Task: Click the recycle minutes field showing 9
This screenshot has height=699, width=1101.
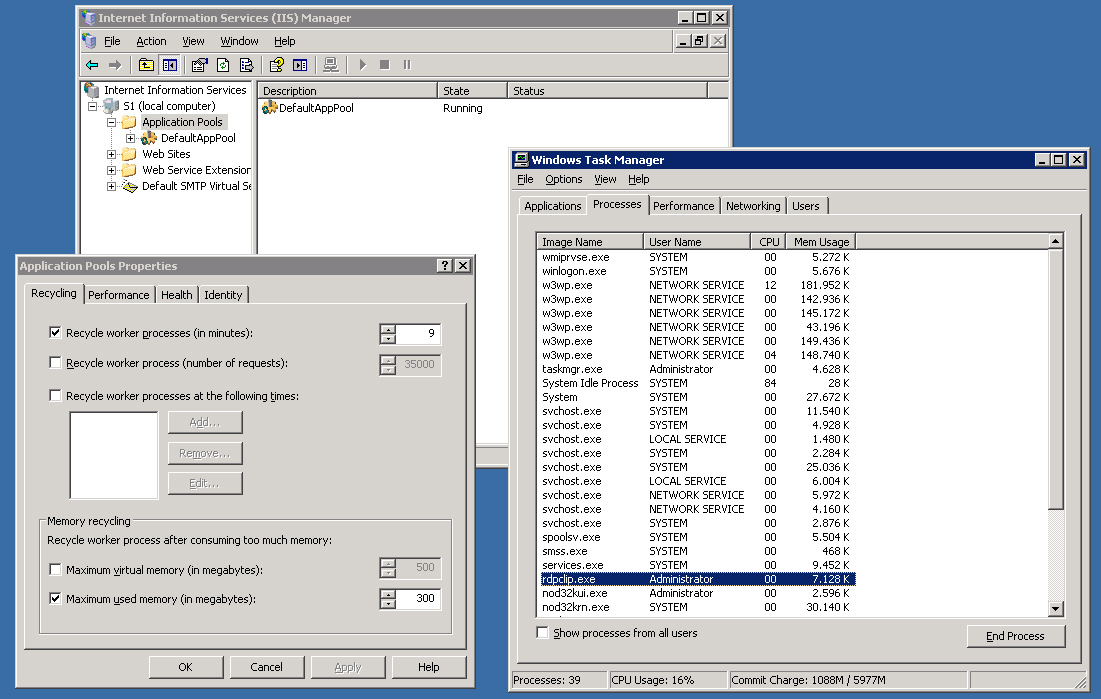Action: pyautogui.click(x=418, y=334)
